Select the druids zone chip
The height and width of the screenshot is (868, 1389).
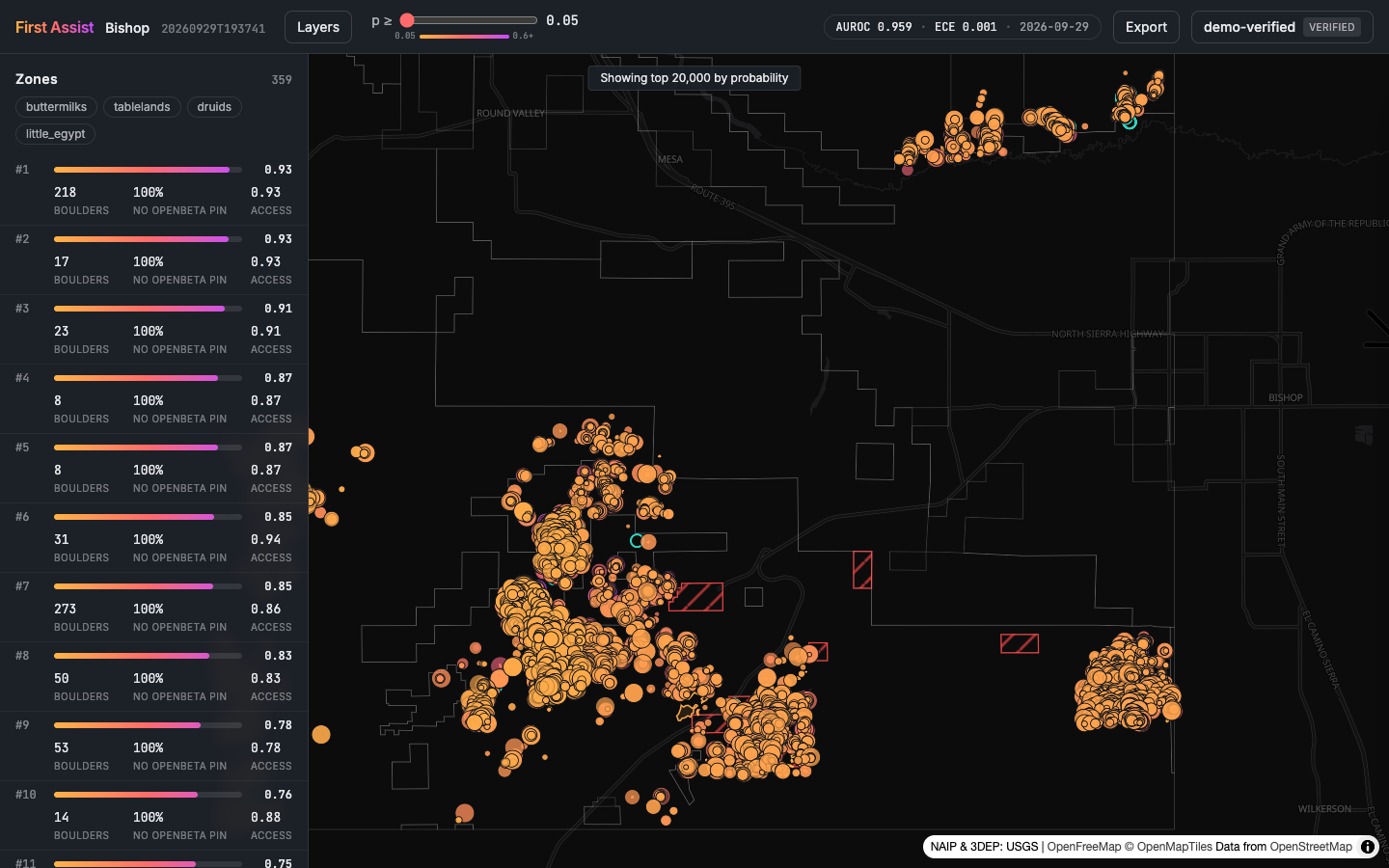[x=214, y=107]
